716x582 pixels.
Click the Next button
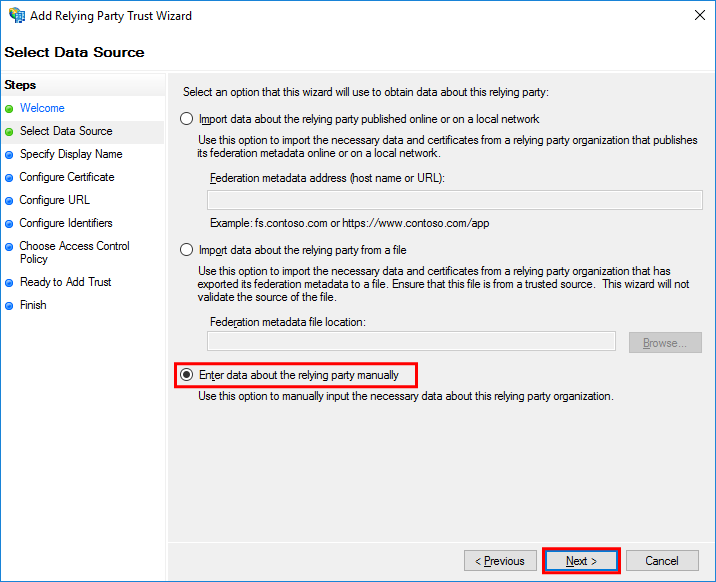tap(581, 561)
